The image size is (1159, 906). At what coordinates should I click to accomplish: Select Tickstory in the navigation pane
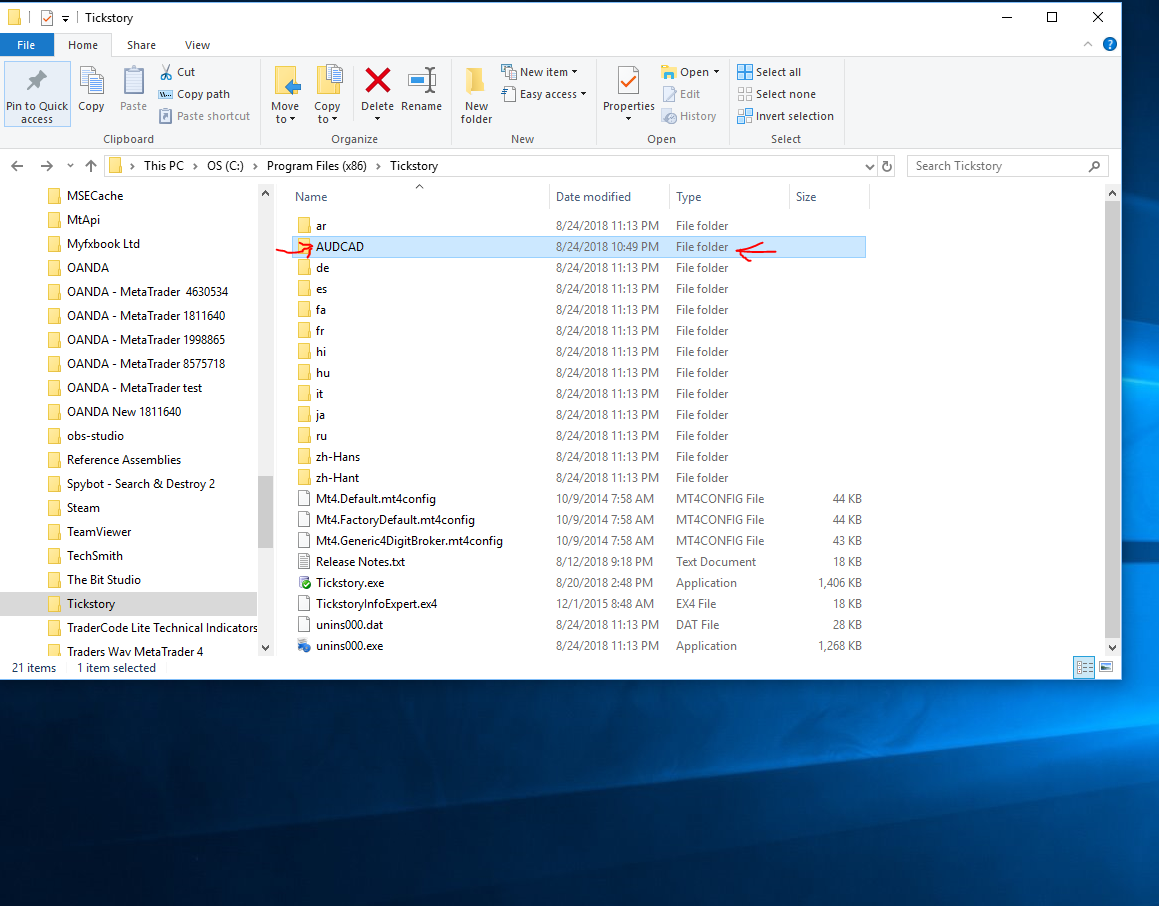click(x=91, y=604)
